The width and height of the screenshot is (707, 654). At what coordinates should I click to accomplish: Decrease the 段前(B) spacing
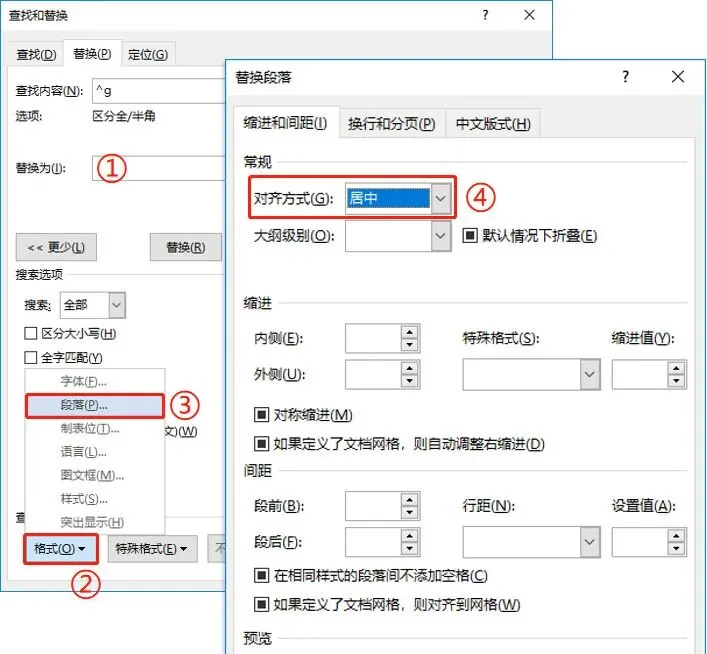(409, 512)
